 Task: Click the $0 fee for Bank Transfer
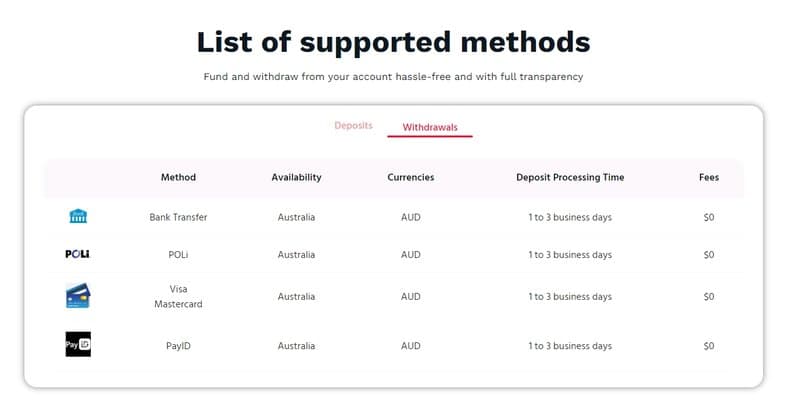point(709,217)
